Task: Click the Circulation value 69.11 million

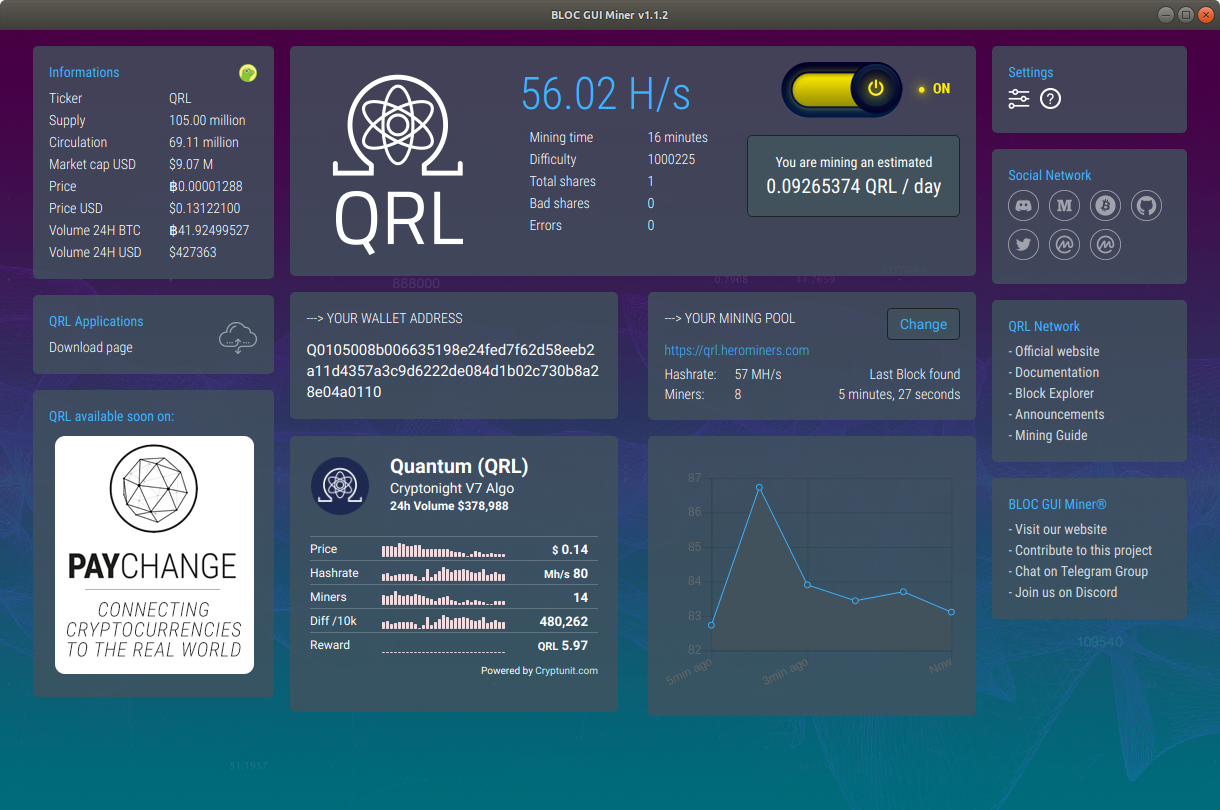Action: tap(204, 142)
